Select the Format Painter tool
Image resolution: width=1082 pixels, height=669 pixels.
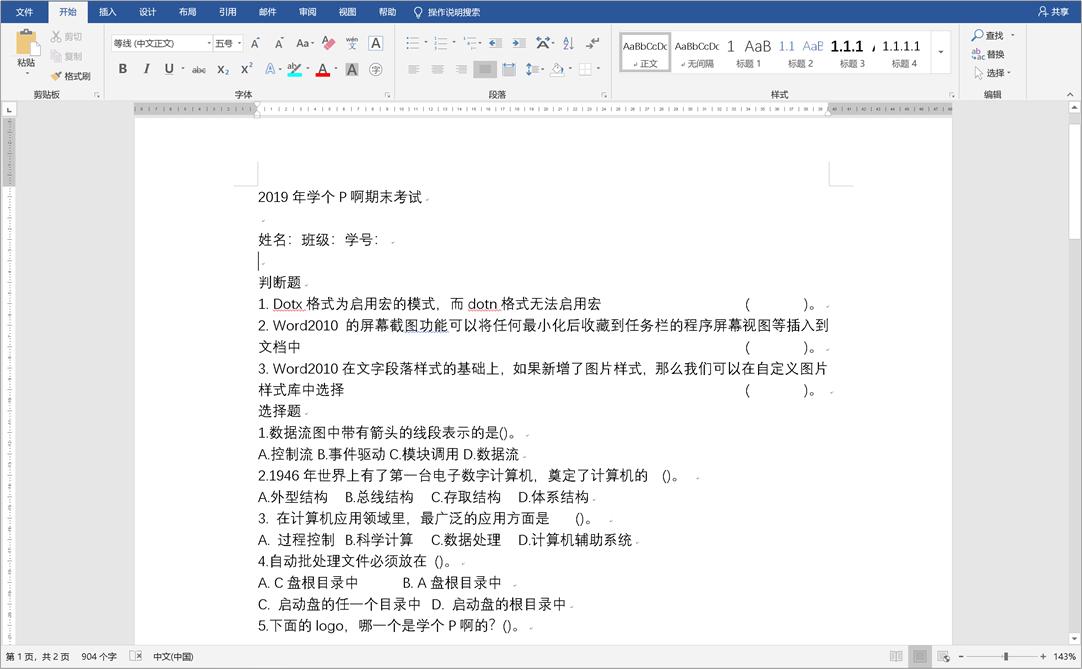71,76
